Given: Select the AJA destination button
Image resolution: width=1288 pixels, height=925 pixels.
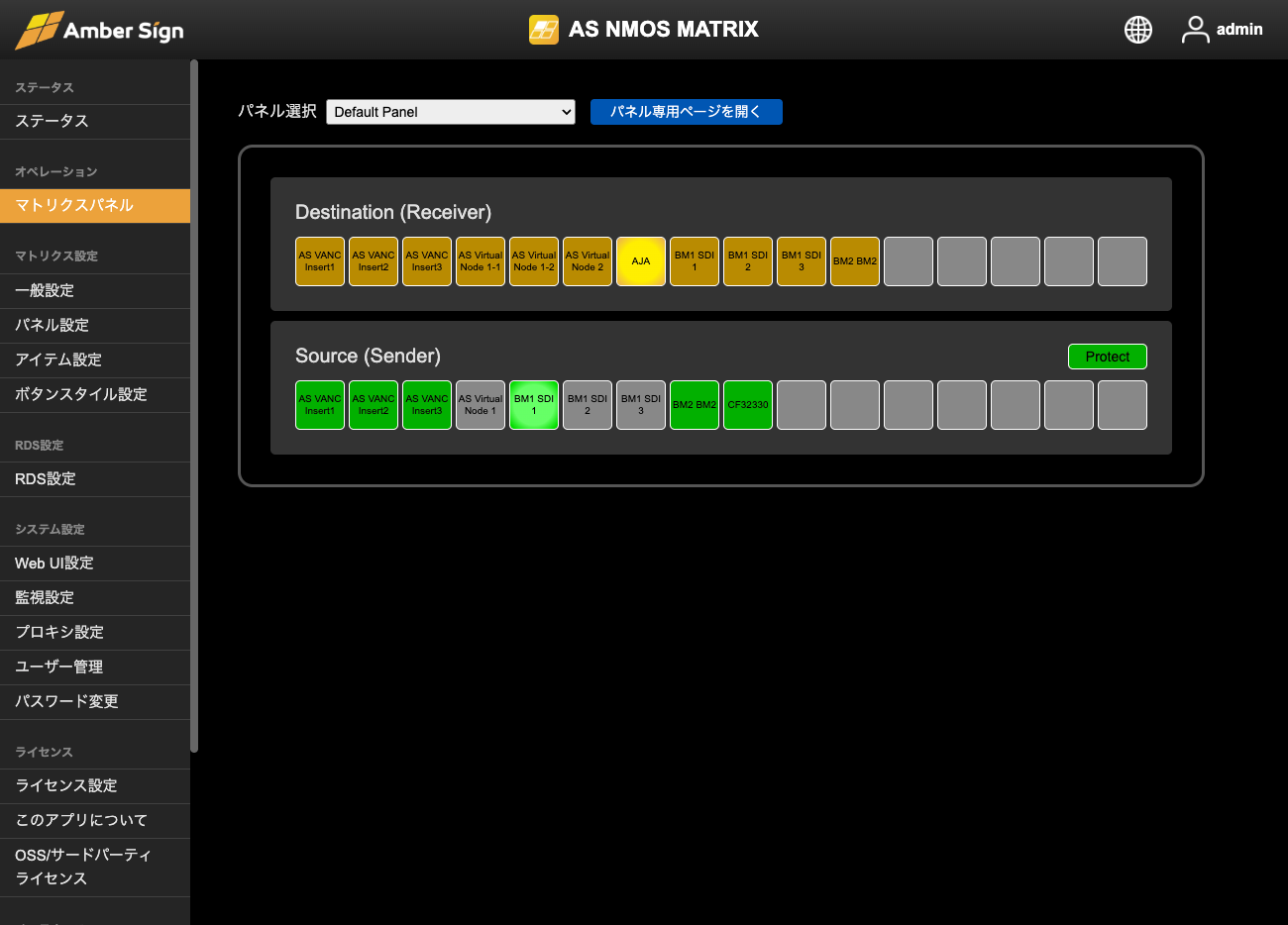Looking at the screenshot, I should pos(641,261).
